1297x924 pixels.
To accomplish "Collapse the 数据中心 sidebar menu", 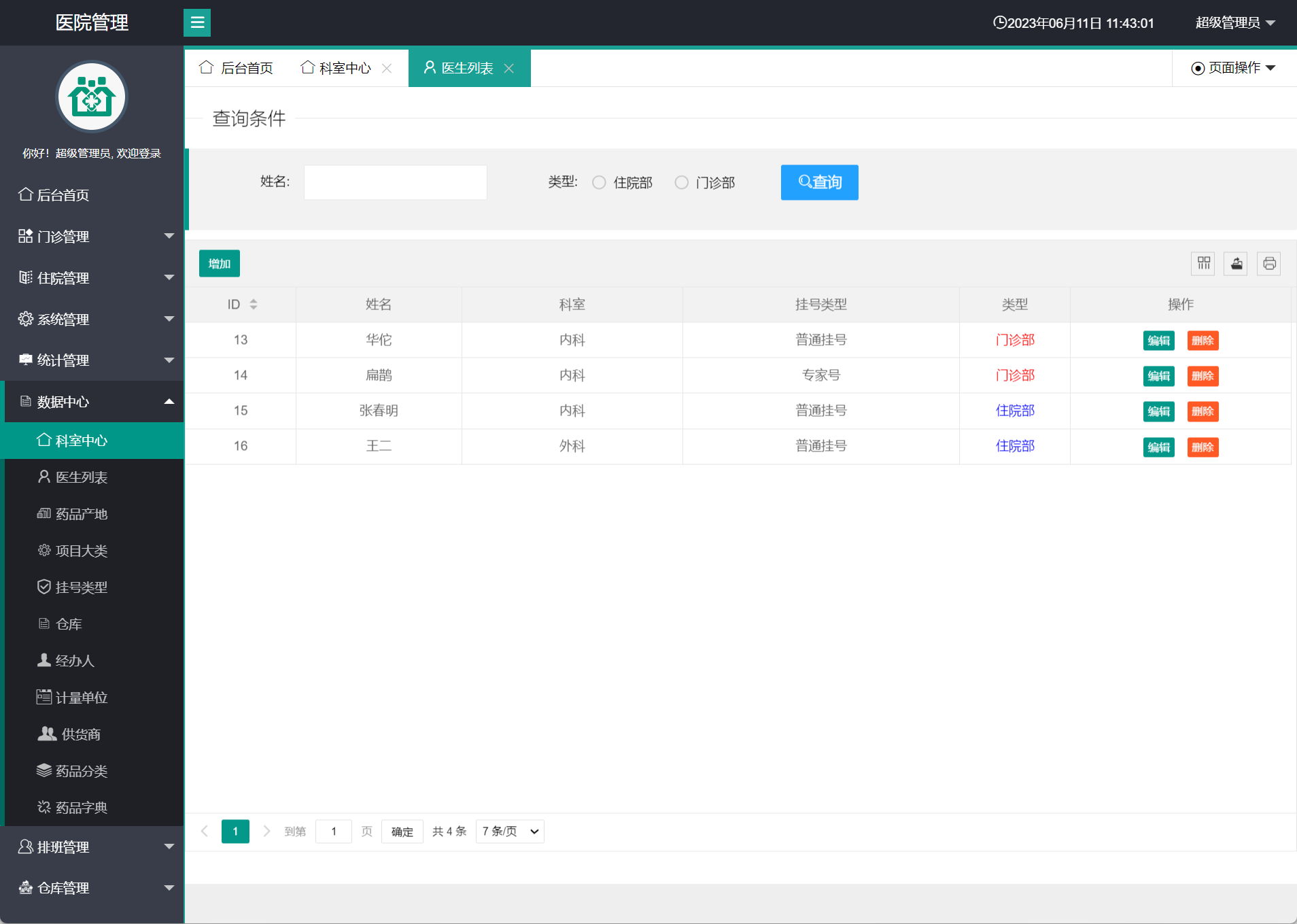I will [92, 402].
